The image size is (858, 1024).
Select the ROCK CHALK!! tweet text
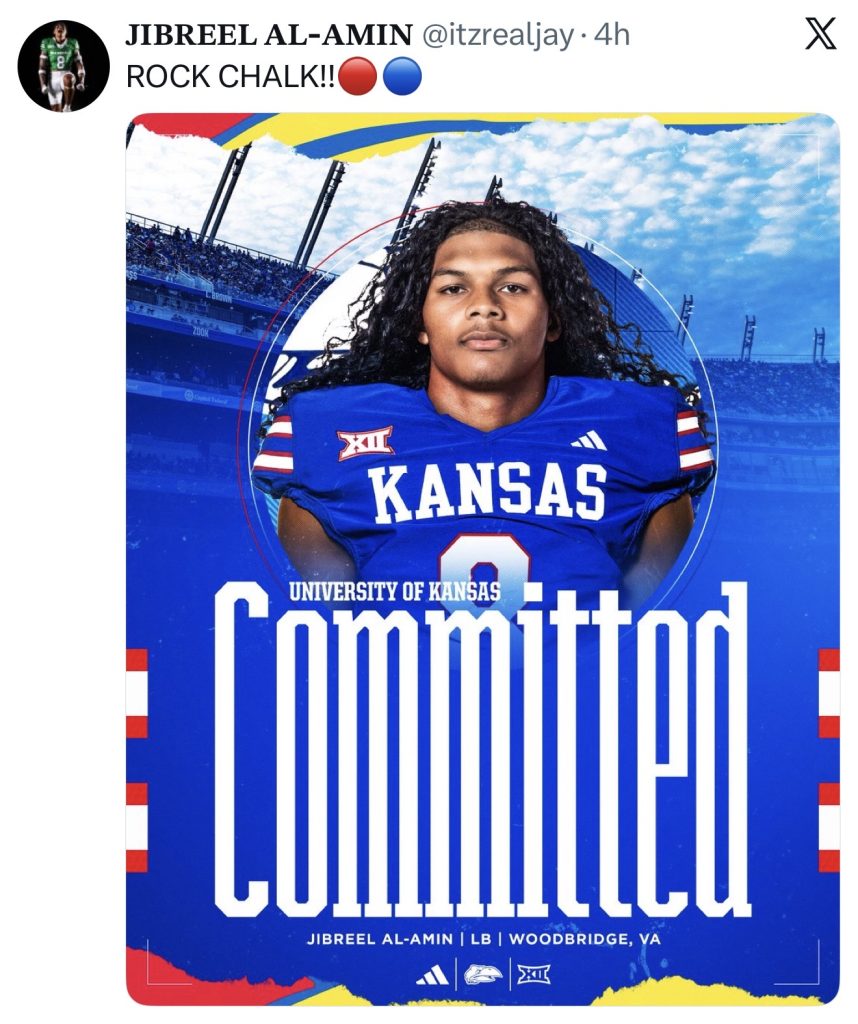coord(232,77)
